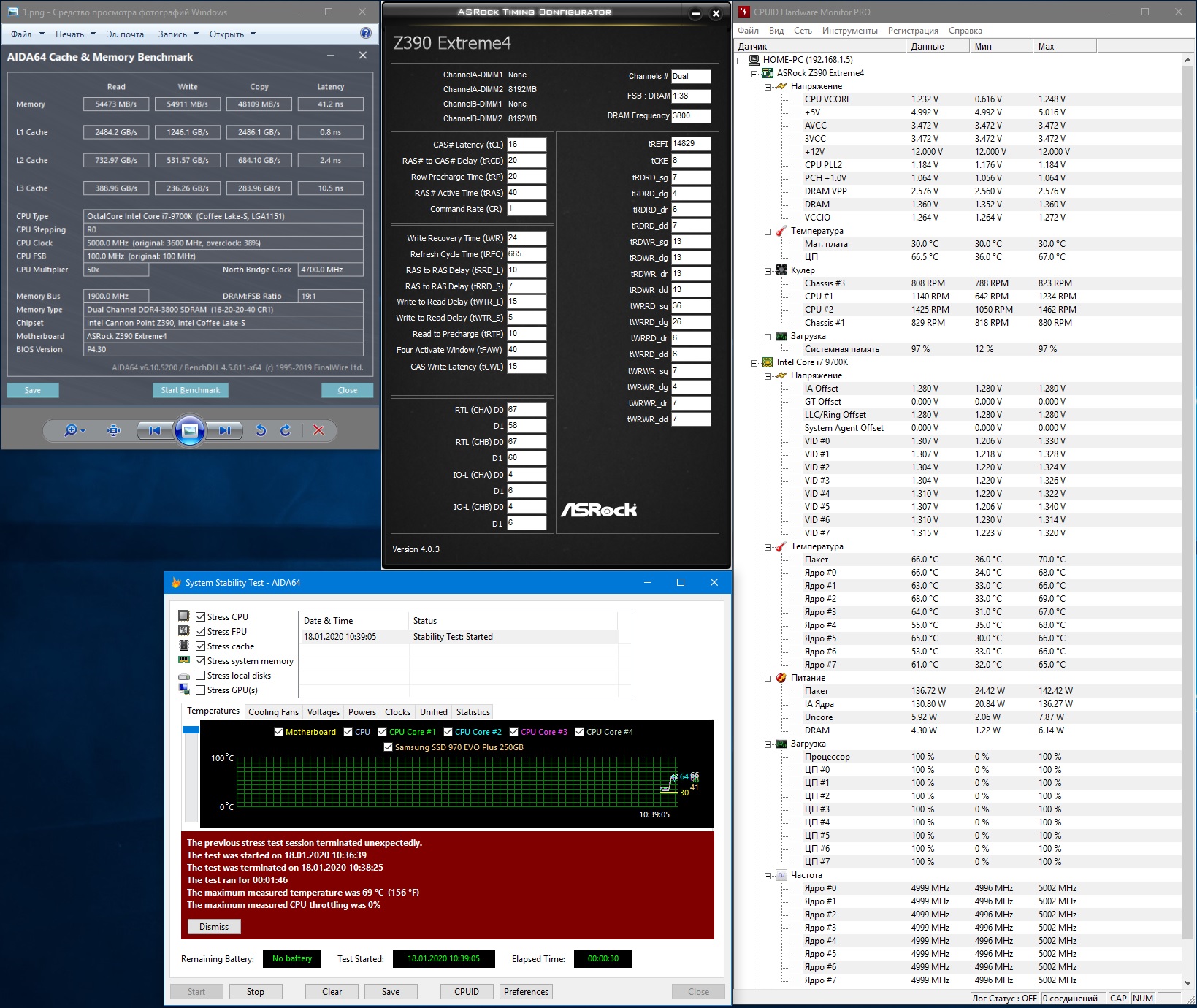
Task: Open Preferences in System Stability Test
Action: pos(526,991)
